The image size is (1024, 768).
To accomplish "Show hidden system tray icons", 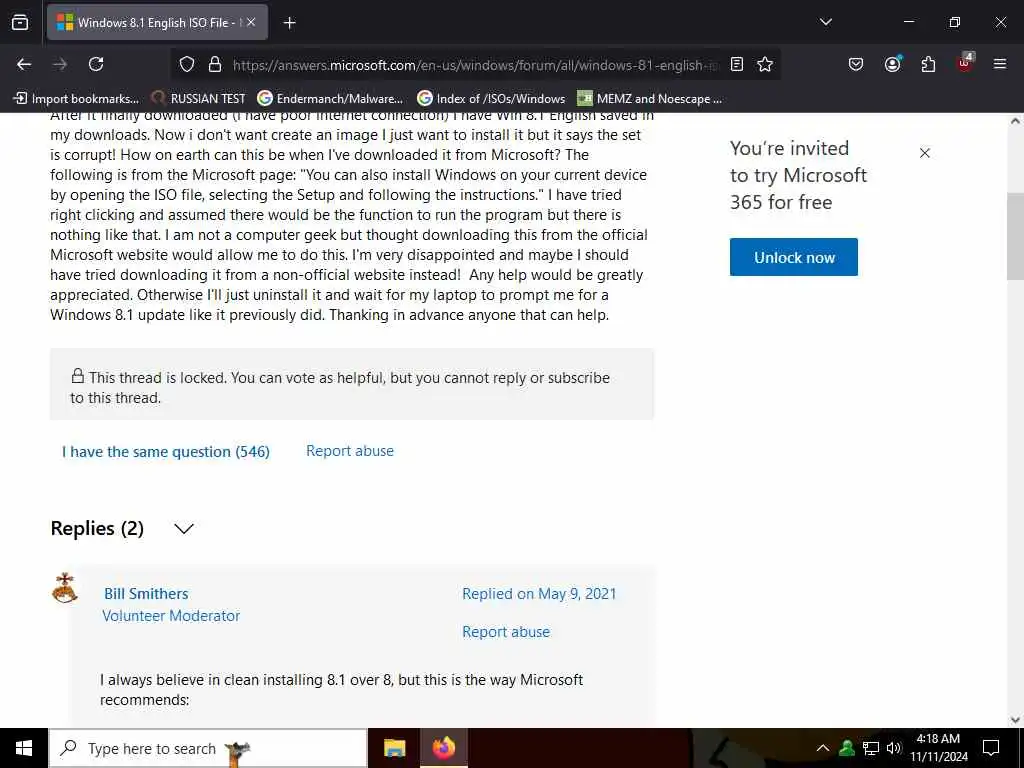I will 823,748.
